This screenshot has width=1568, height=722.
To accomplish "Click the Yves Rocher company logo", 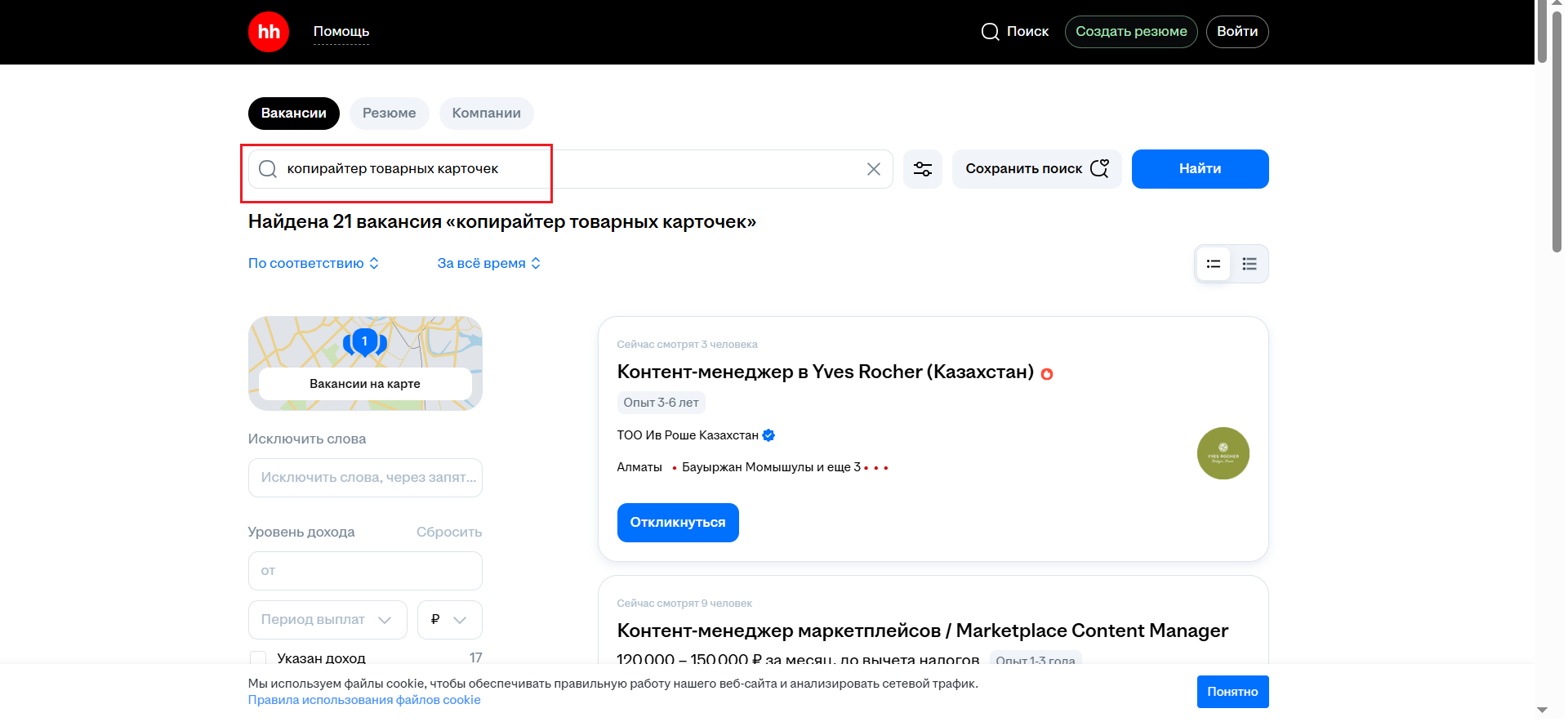I will [x=1223, y=453].
